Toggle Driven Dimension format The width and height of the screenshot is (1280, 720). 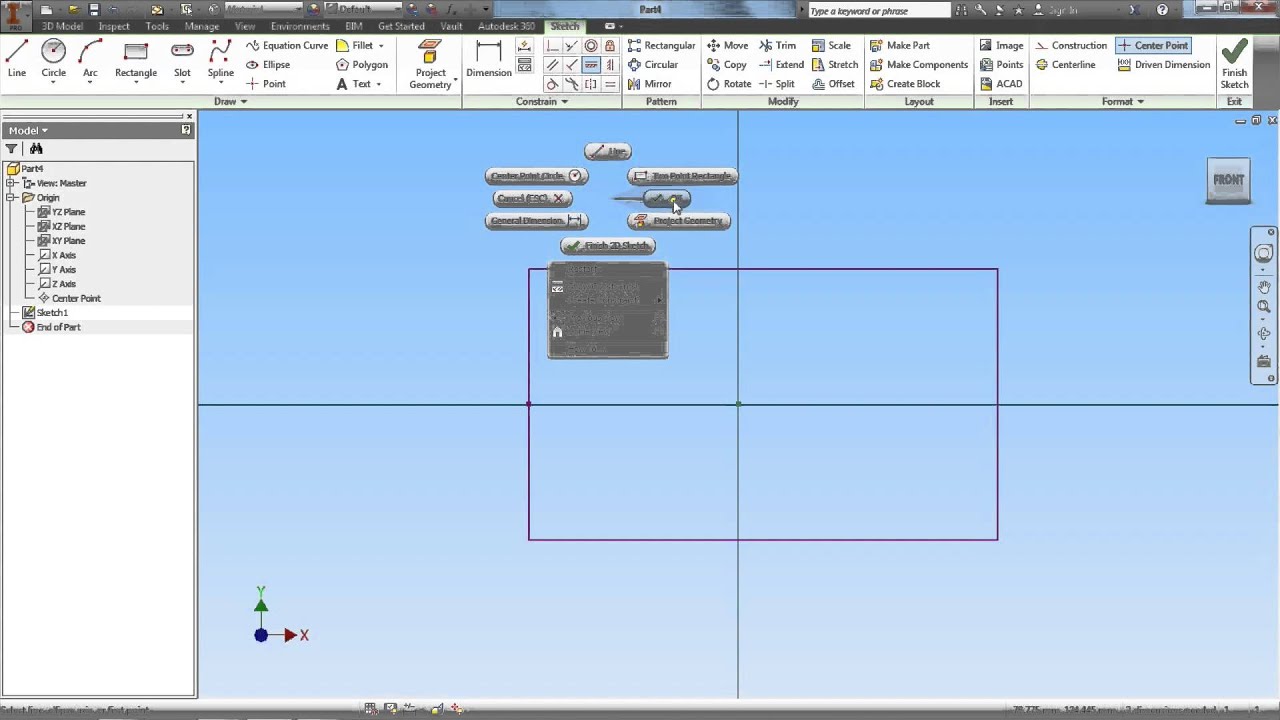(1164, 64)
